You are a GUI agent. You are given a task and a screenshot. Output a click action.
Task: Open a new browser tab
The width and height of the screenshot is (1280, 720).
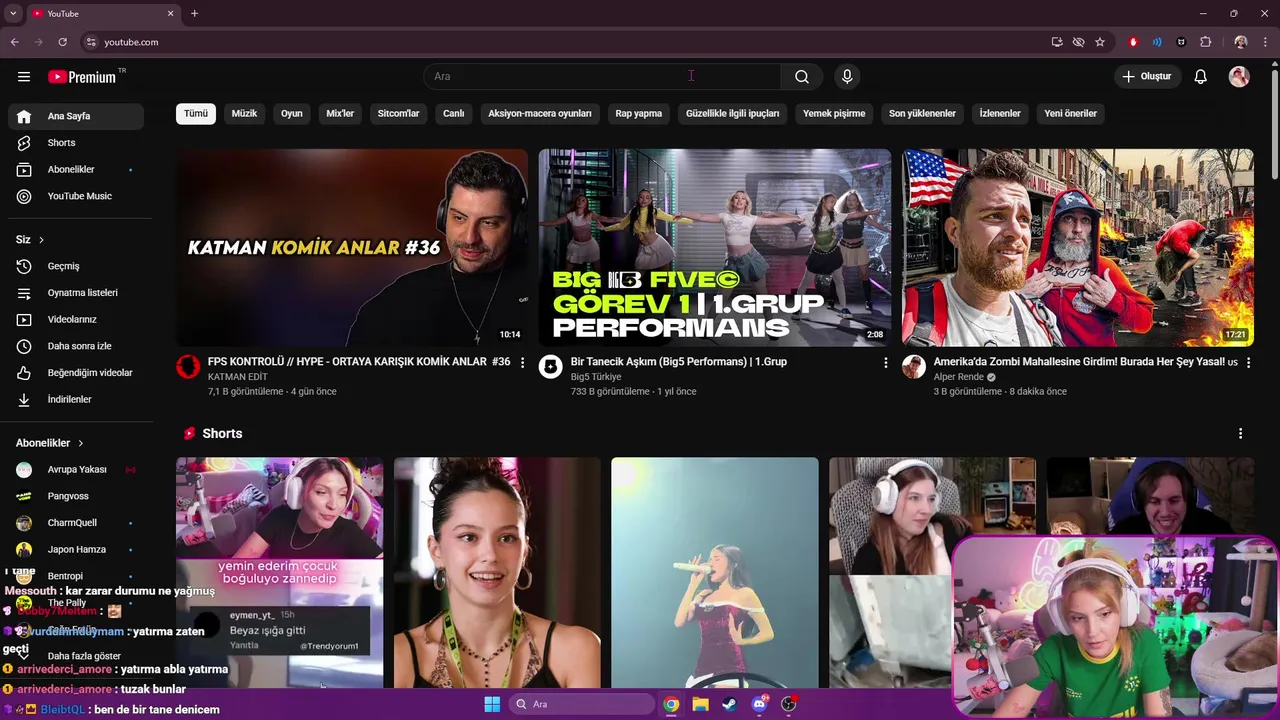tap(194, 13)
